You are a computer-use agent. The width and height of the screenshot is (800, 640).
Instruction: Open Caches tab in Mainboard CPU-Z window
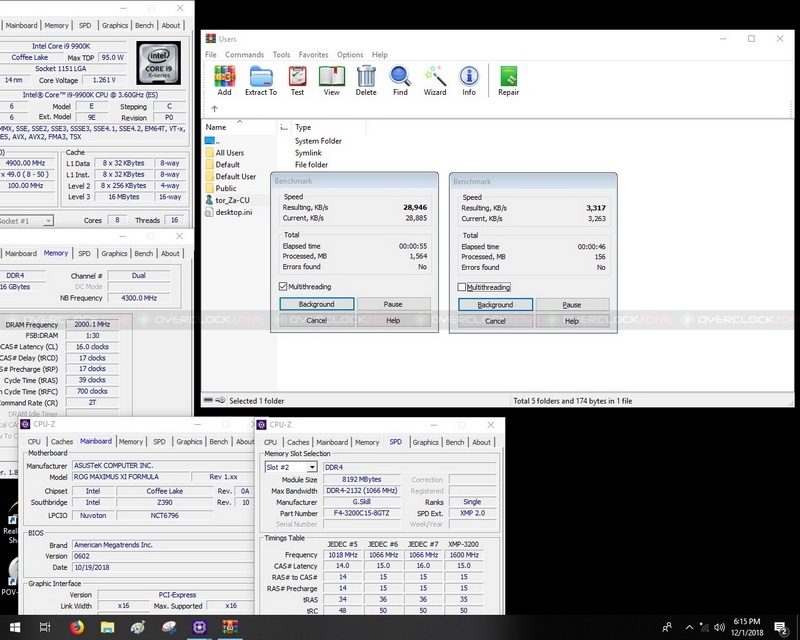[x=62, y=441]
